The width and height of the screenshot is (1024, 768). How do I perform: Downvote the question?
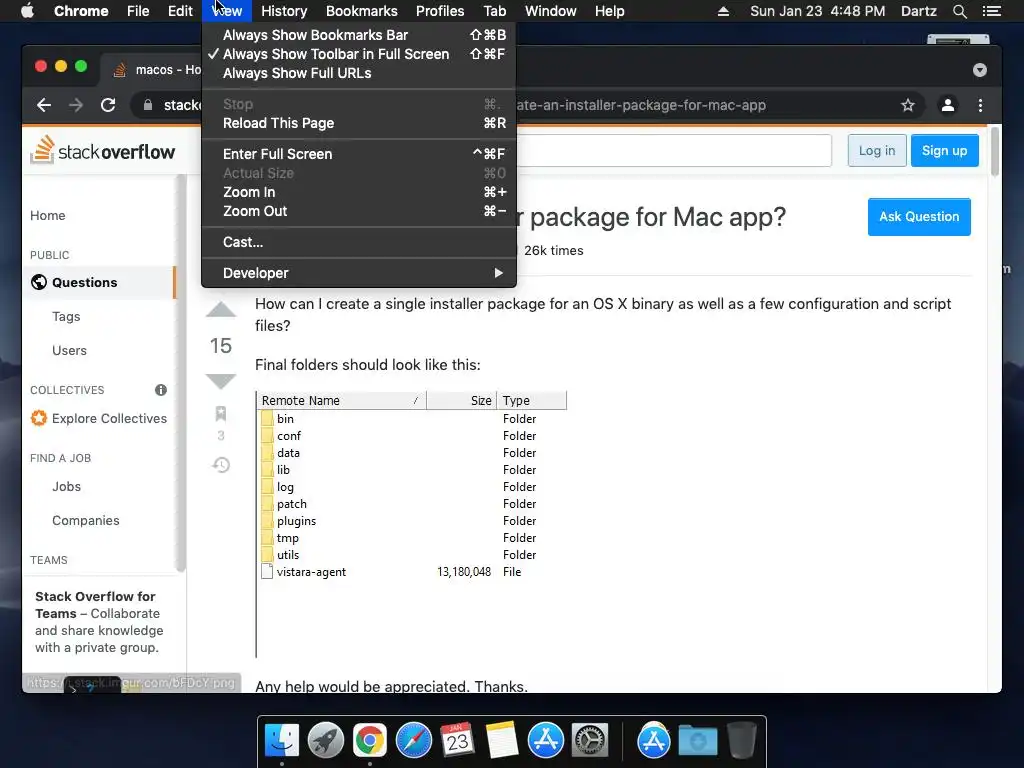[x=221, y=381]
